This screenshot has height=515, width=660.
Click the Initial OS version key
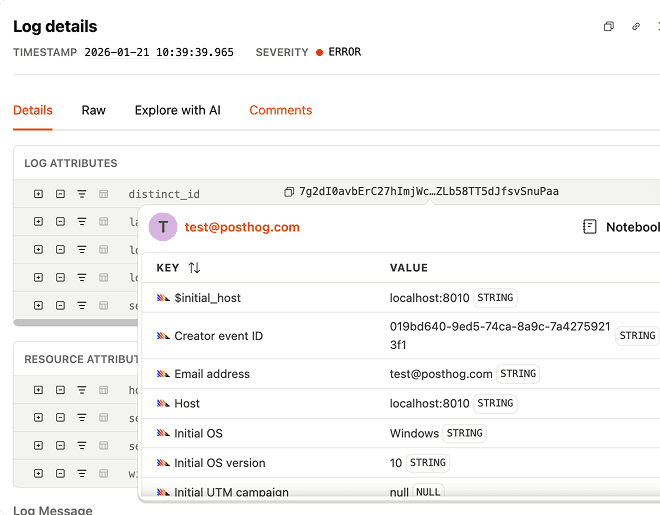click(220, 463)
